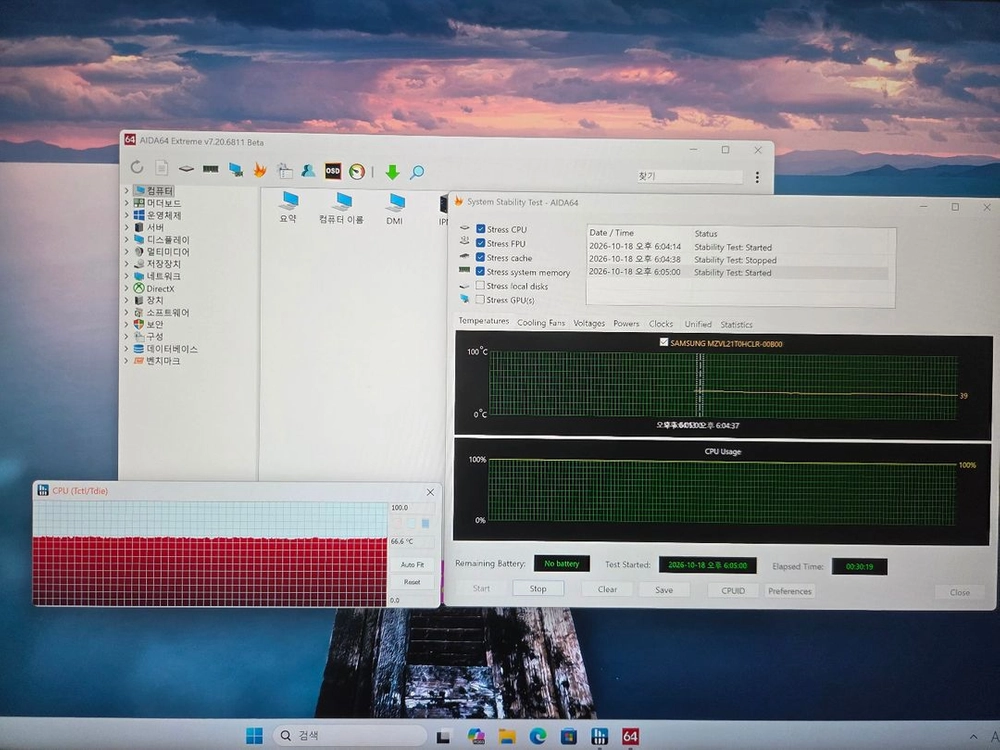Switch to the Clocks tab
Screen dimensions: 1000x750
point(661,324)
